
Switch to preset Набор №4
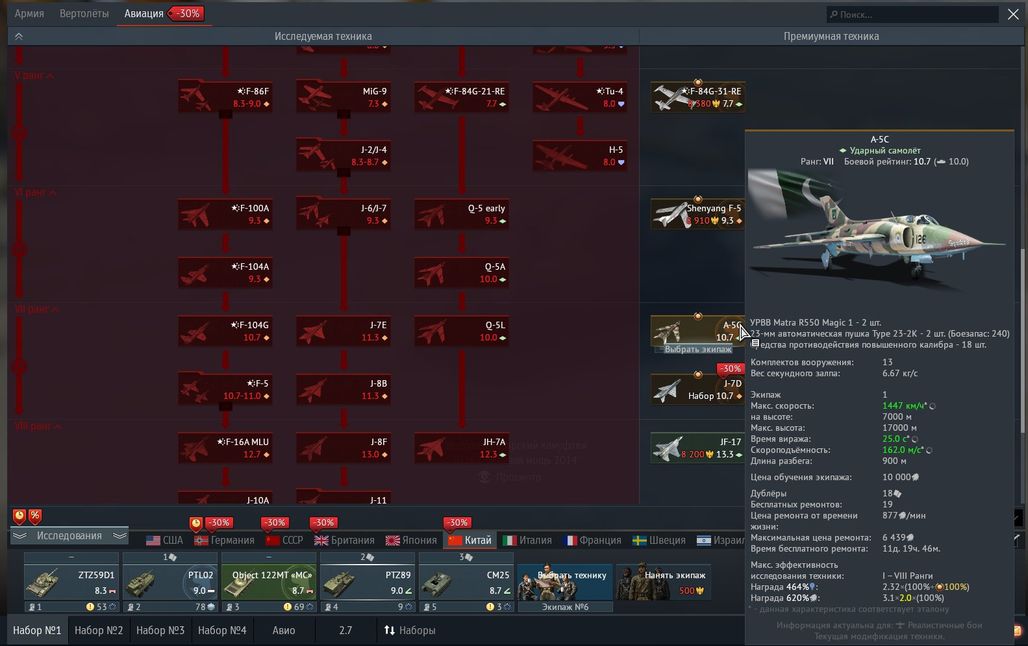coord(222,630)
